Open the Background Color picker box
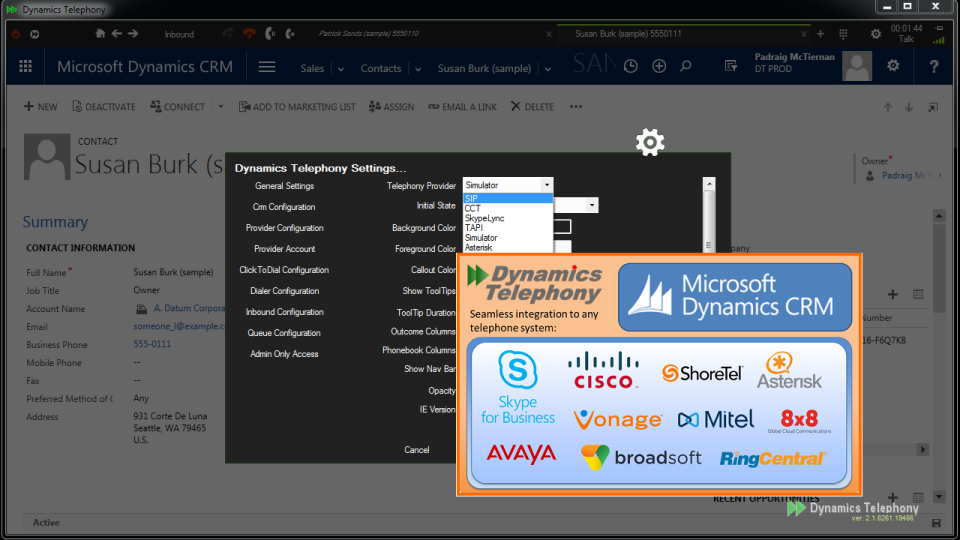 pos(562,227)
